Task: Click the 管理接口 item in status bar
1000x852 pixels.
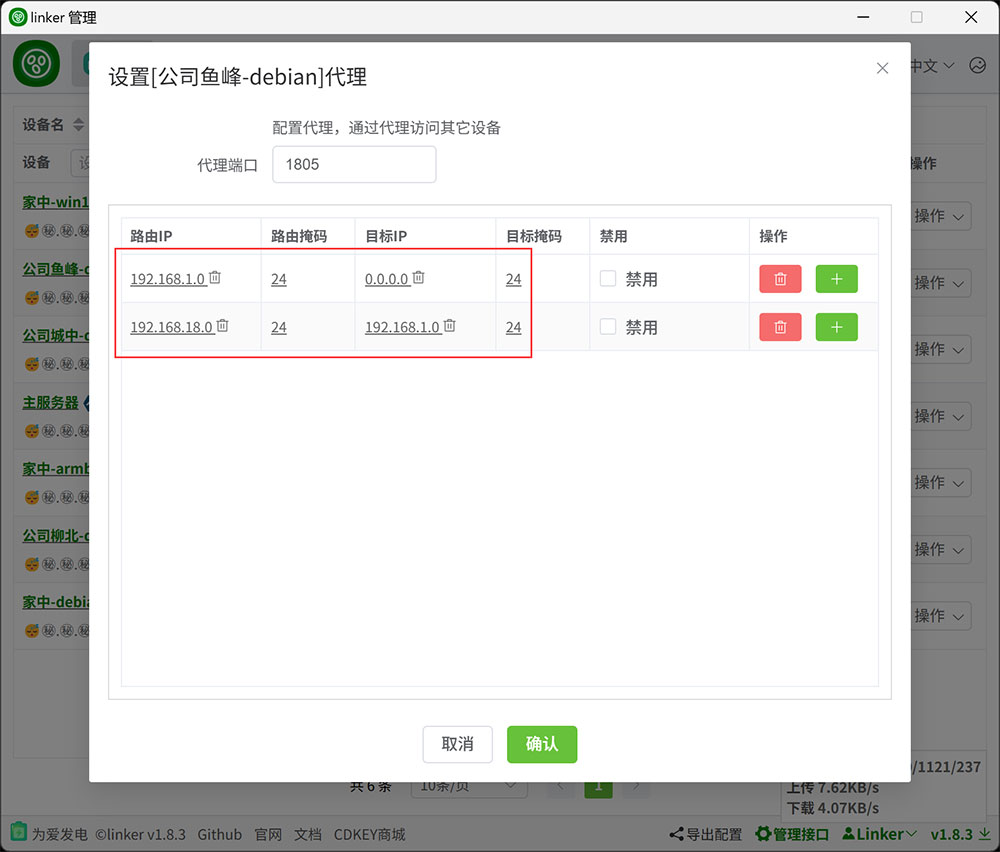Action: point(792,834)
